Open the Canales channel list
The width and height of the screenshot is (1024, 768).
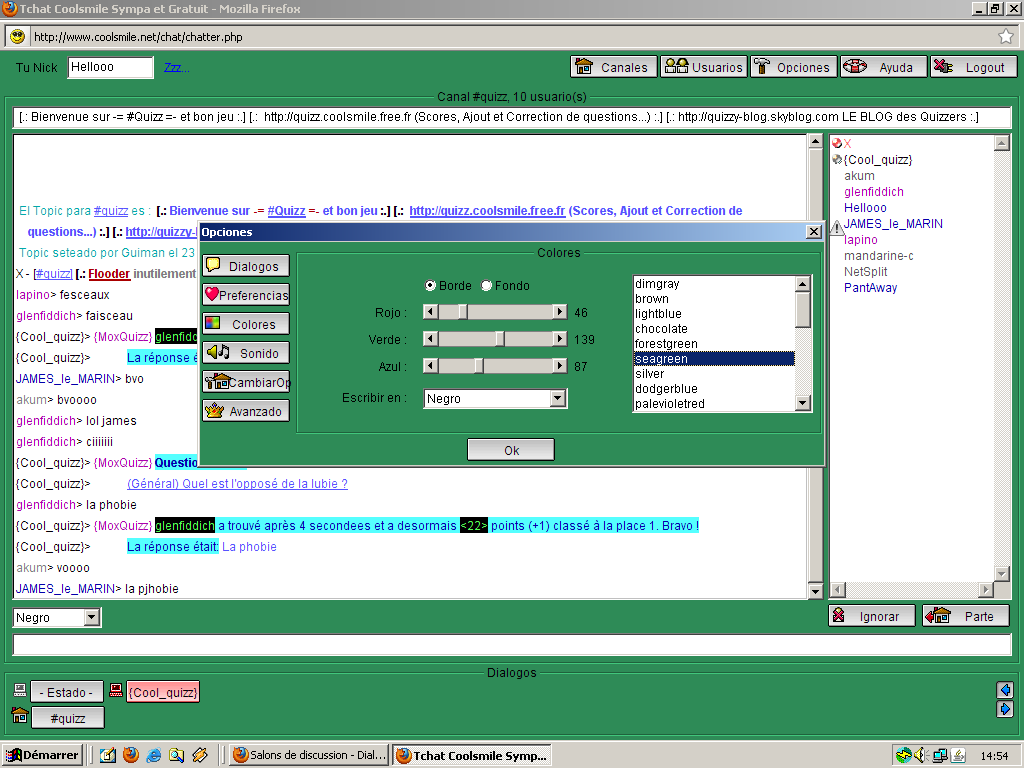pyautogui.click(x=614, y=67)
